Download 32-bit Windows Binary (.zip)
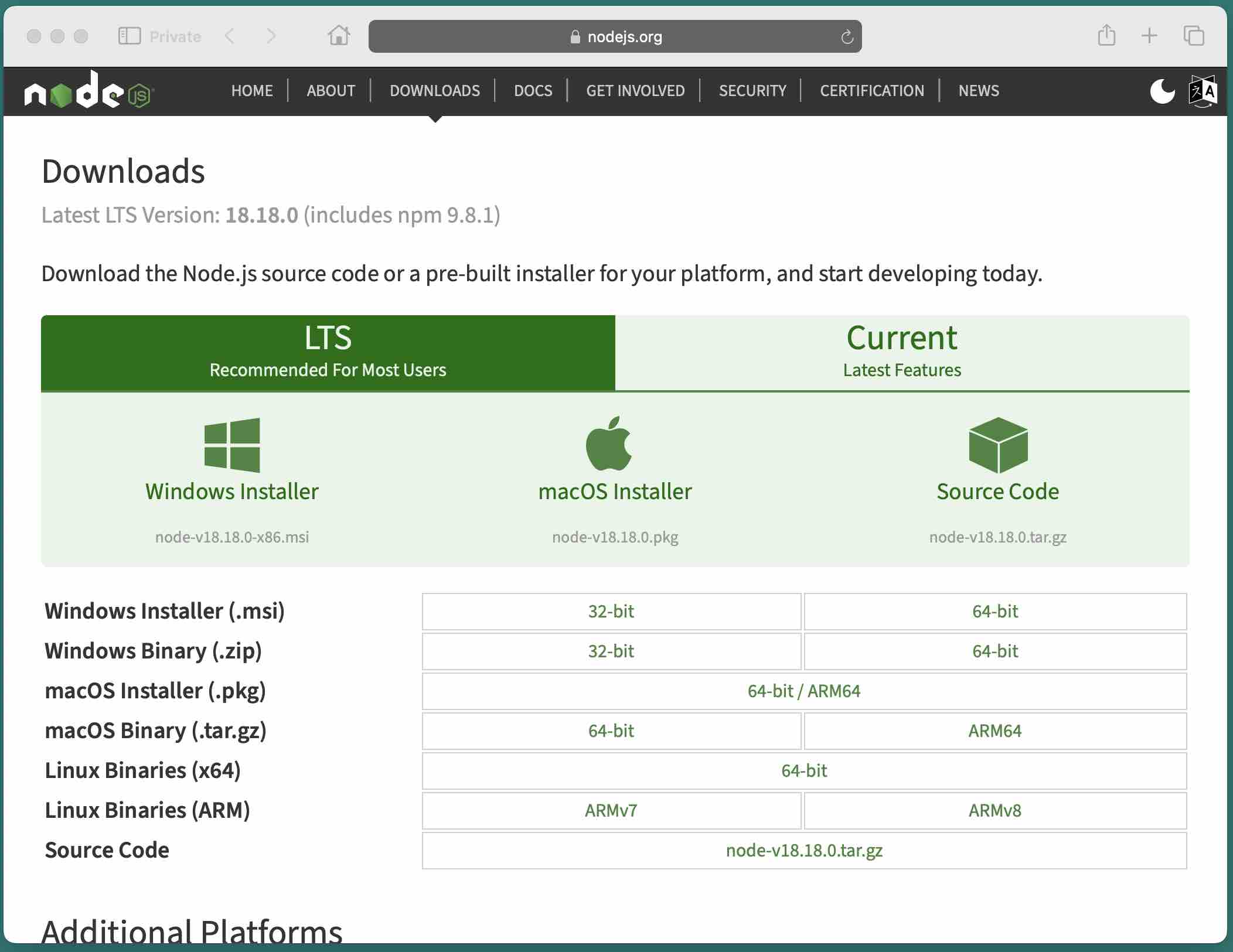This screenshot has width=1233, height=952. point(611,651)
